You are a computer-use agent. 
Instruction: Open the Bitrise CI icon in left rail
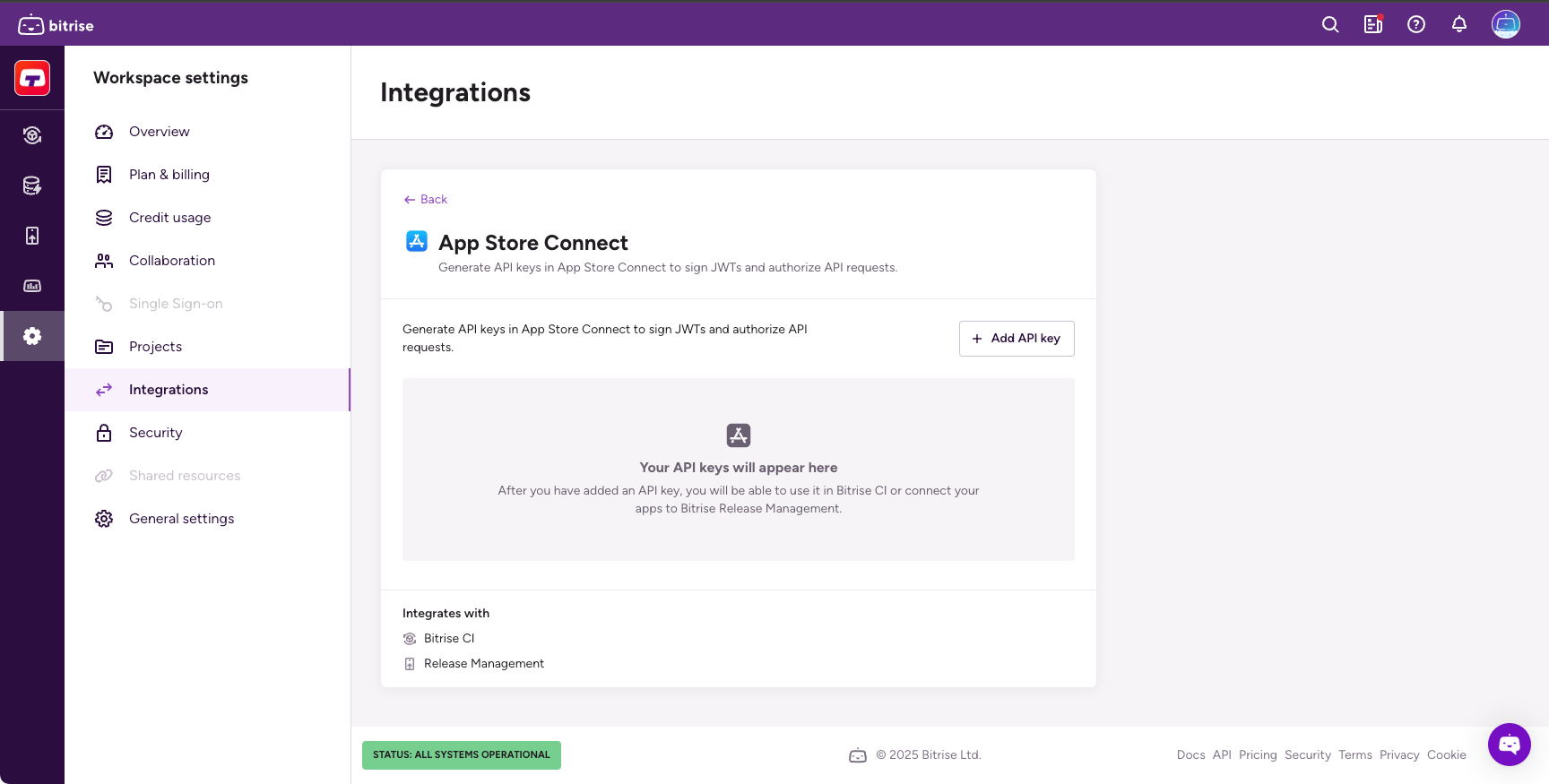tap(32, 135)
